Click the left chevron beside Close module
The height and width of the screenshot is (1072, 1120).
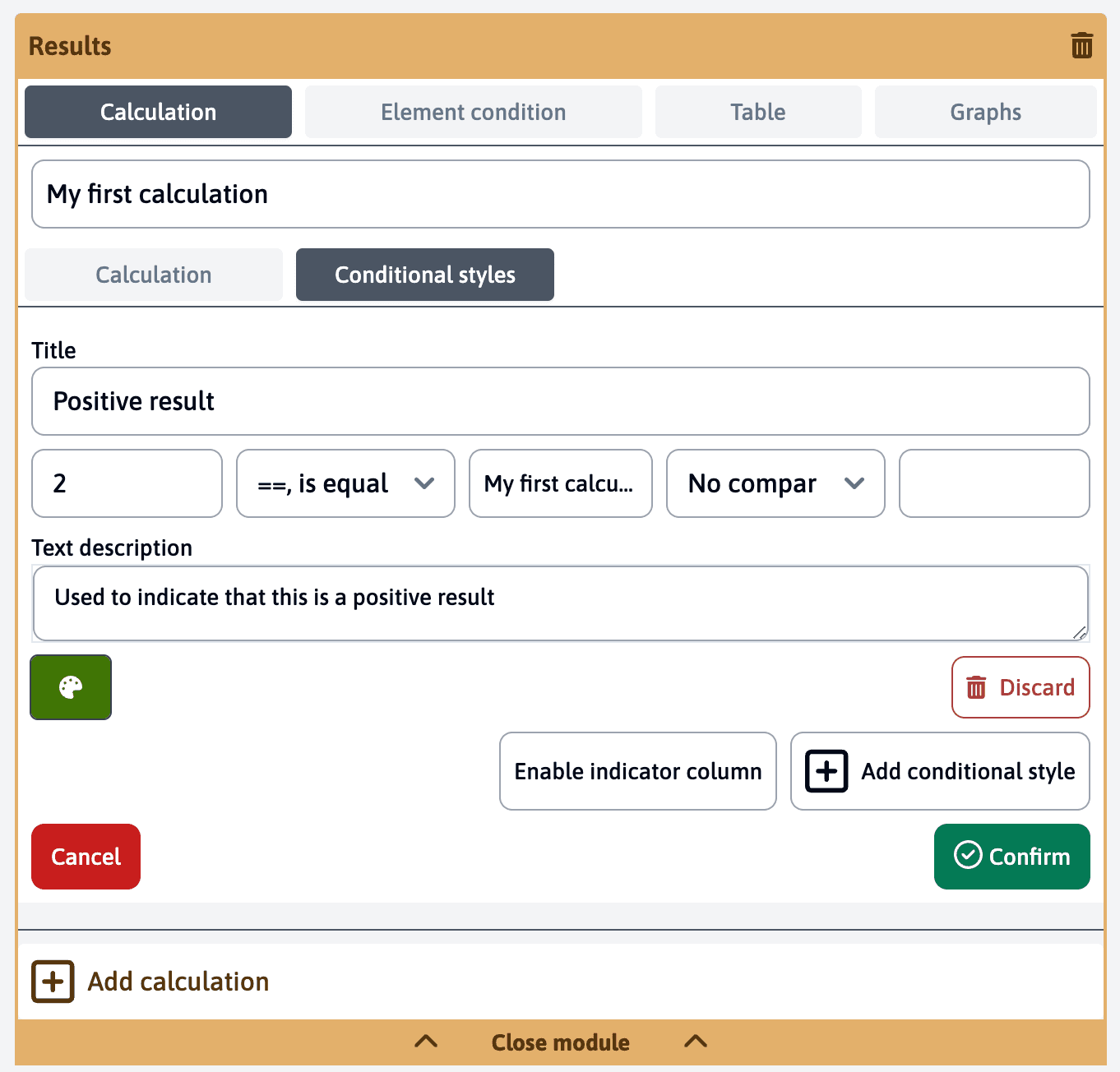[x=426, y=1042]
